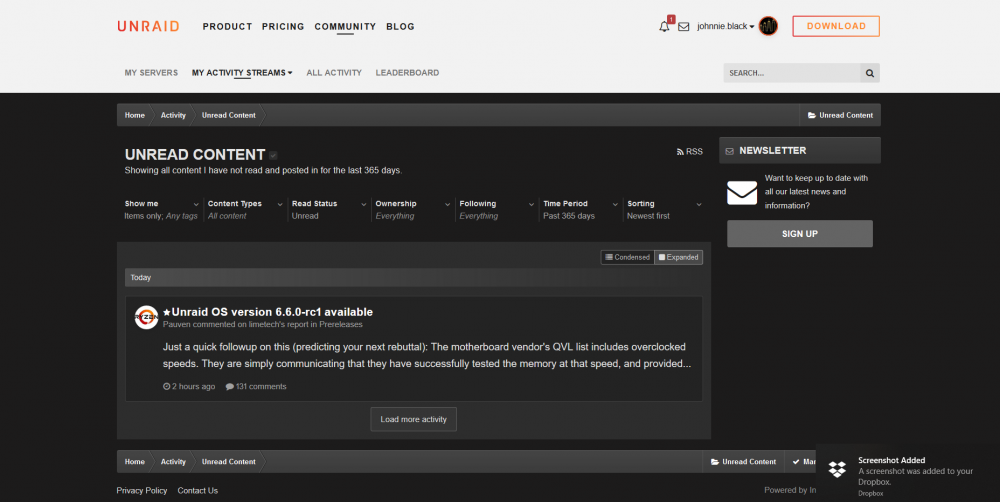Expand the Content Types filter
The width and height of the screenshot is (1000, 502).
(x=245, y=209)
